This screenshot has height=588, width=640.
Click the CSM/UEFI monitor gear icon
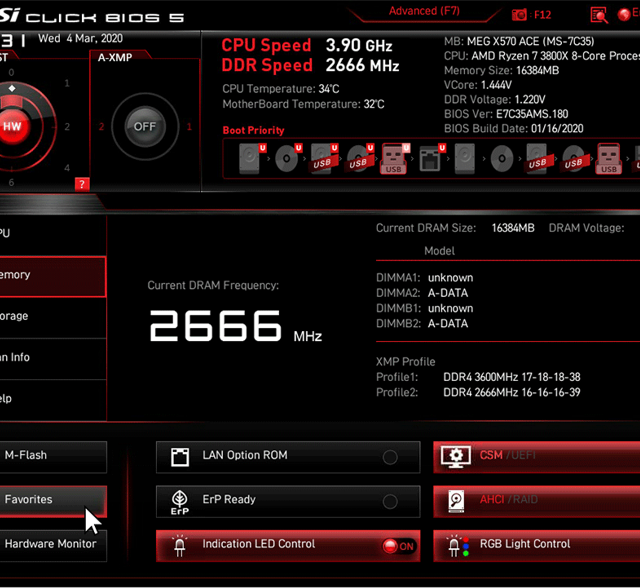coord(456,457)
